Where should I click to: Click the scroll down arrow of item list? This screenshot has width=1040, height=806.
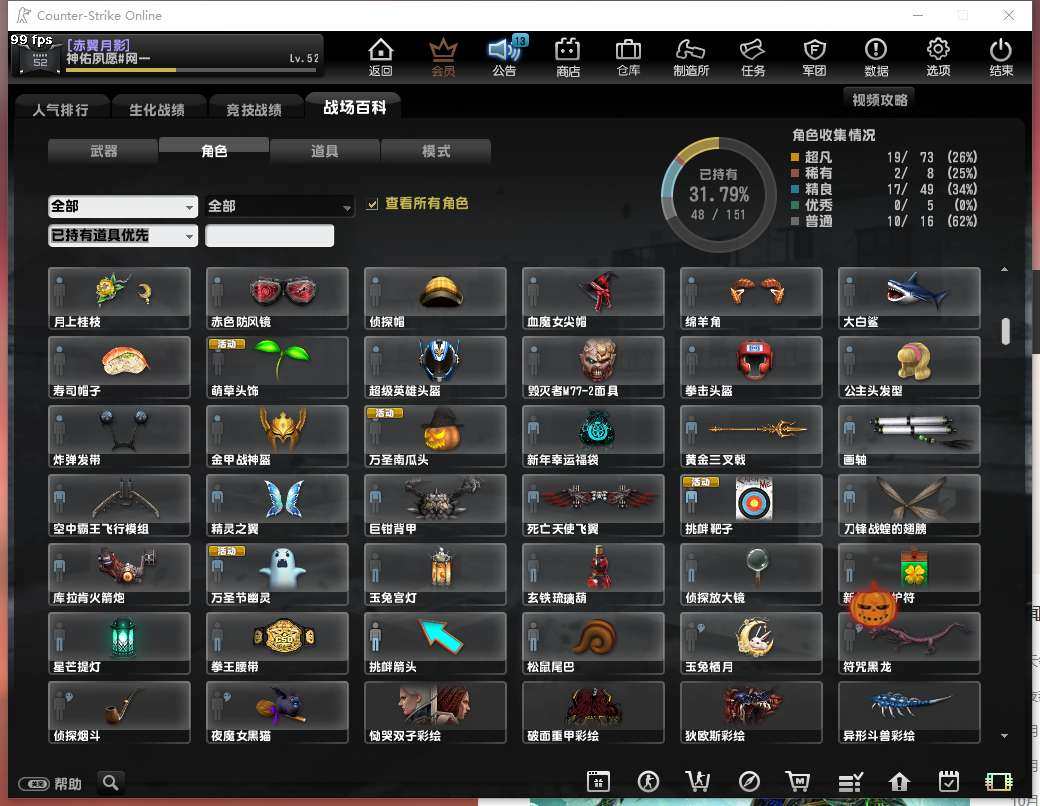(1004, 736)
